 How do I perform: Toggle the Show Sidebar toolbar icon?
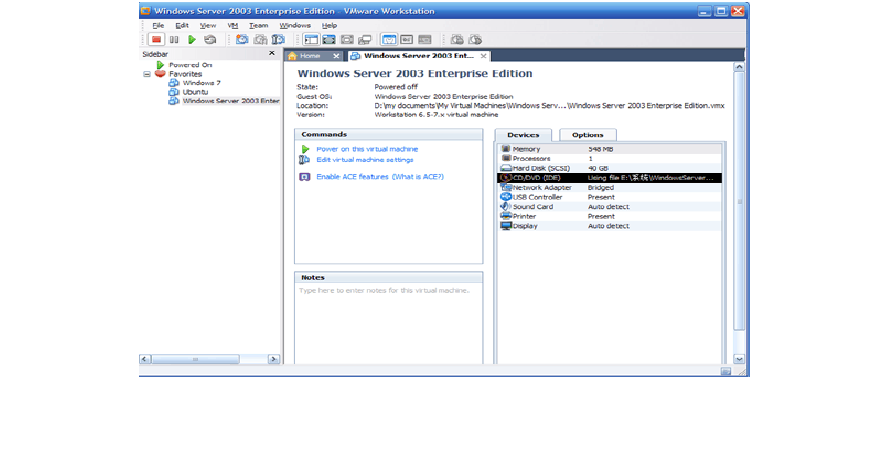(311, 39)
